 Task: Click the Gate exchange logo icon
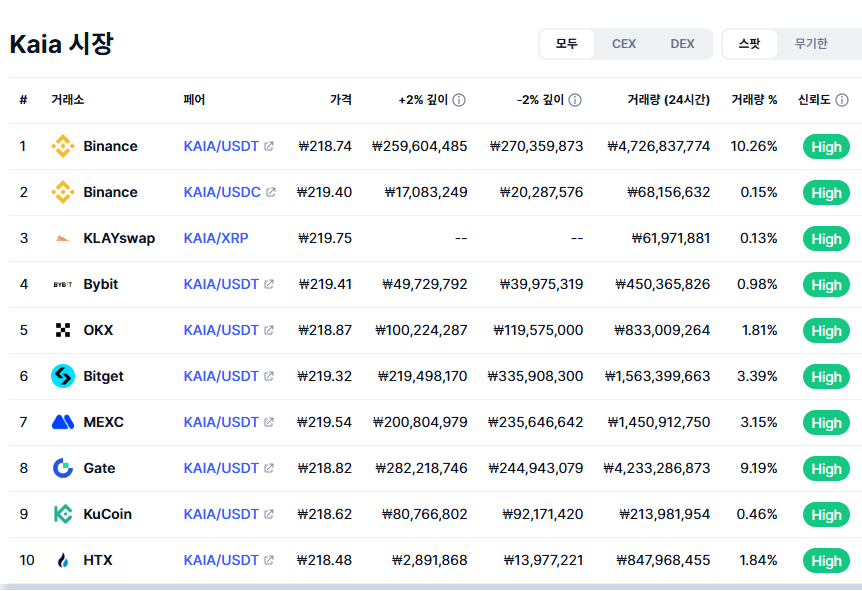coord(63,469)
